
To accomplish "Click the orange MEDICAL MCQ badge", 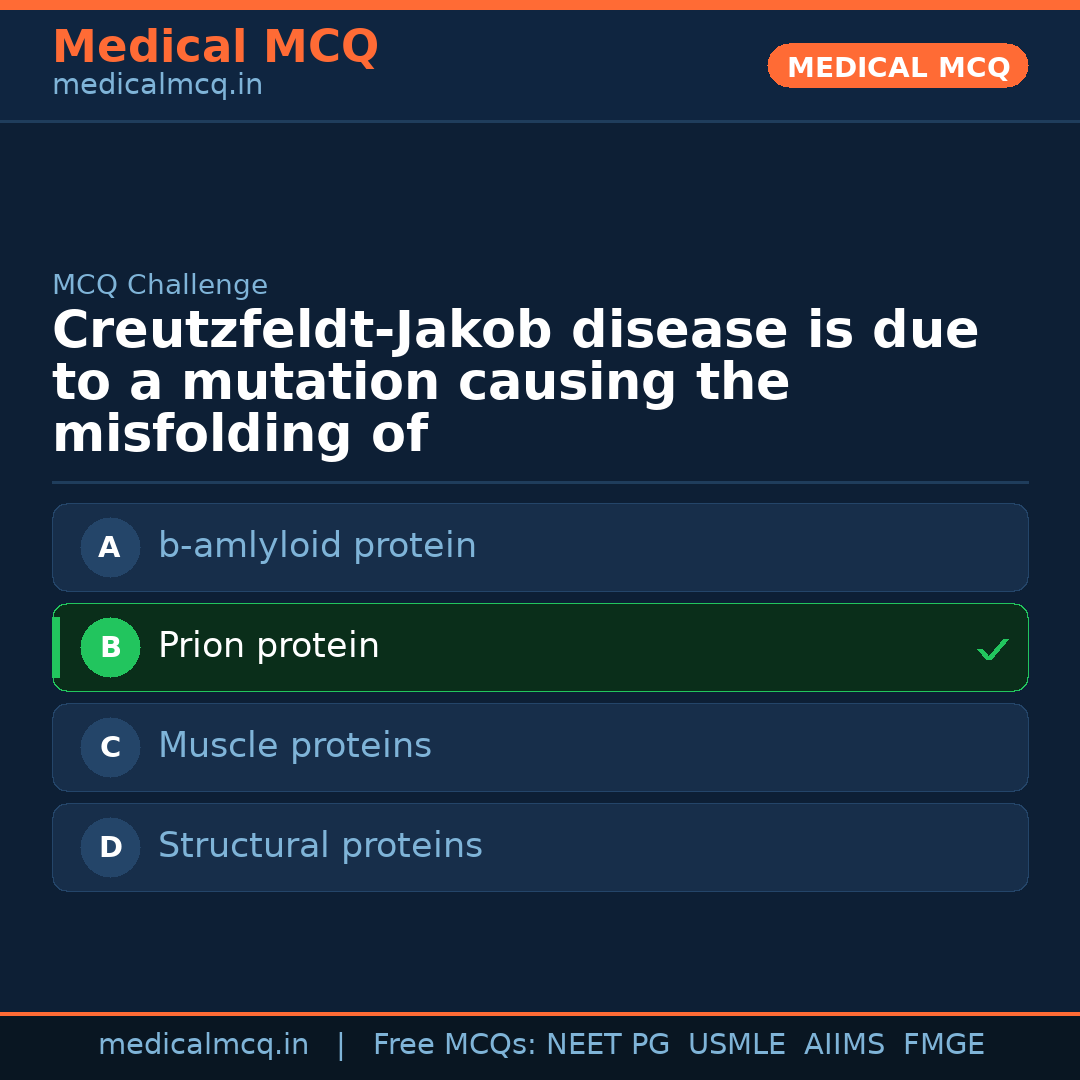I will tap(897, 66).
